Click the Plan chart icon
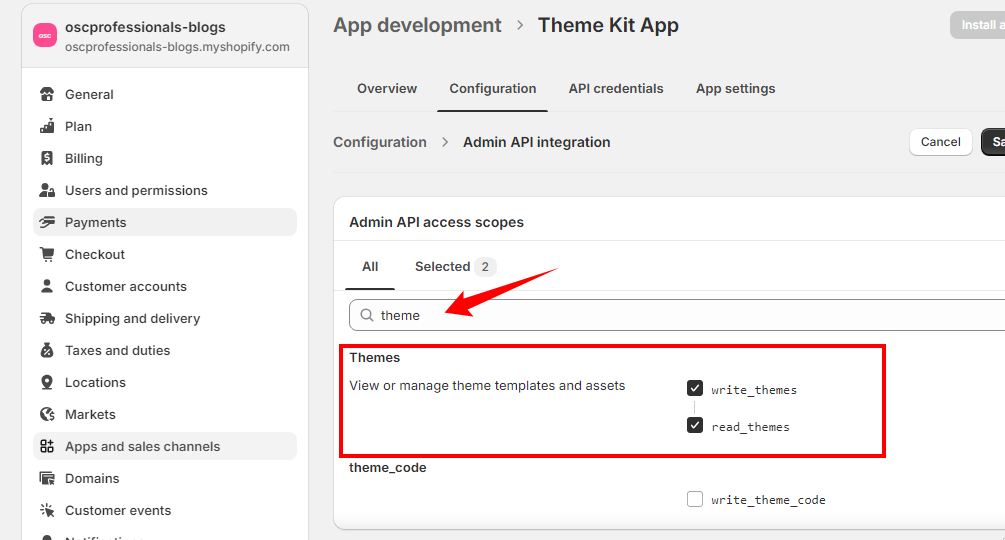This screenshot has height=540, width=1005. tap(47, 127)
